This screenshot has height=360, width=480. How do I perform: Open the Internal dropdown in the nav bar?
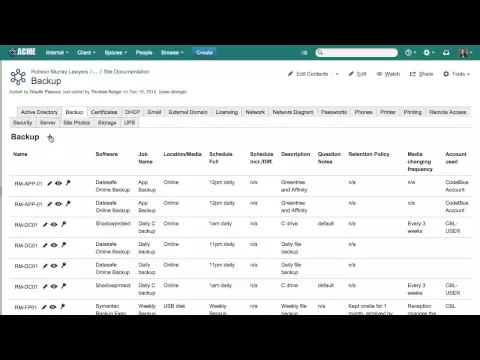point(57,53)
